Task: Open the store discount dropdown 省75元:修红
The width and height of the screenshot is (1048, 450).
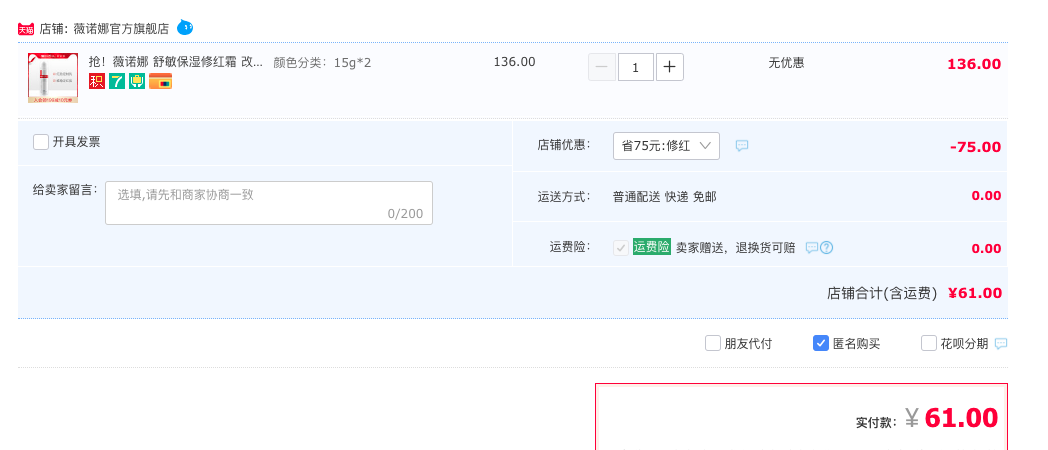Action: (x=666, y=146)
